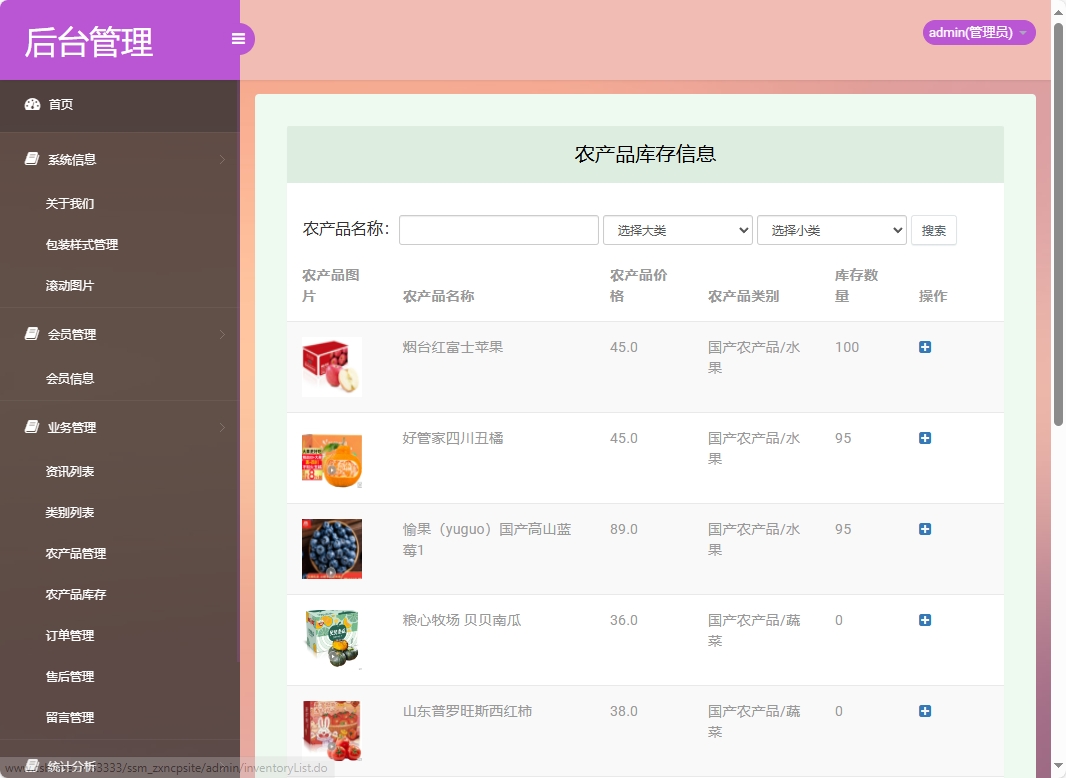Click the 农产品名称 search input field
The height and width of the screenshot is (778, 1066).
point(497,230)
